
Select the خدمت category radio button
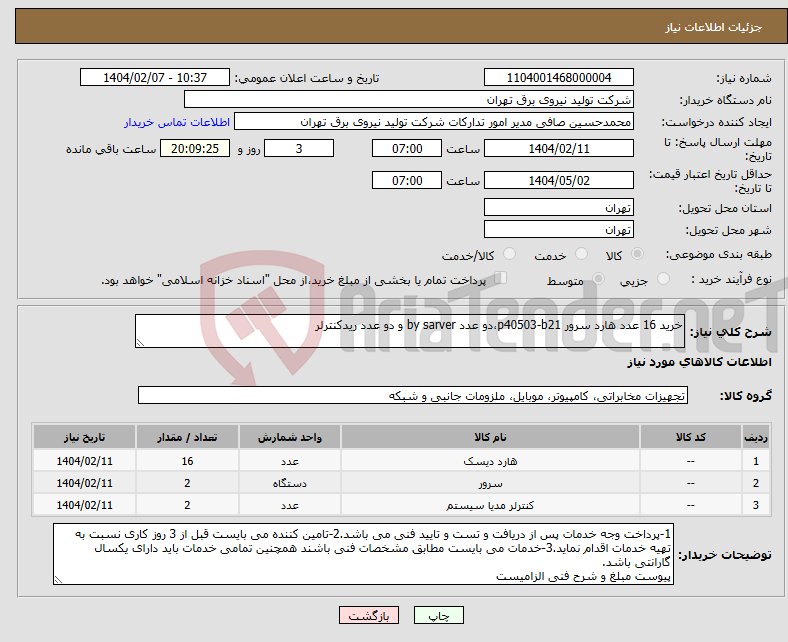(581, 254)
